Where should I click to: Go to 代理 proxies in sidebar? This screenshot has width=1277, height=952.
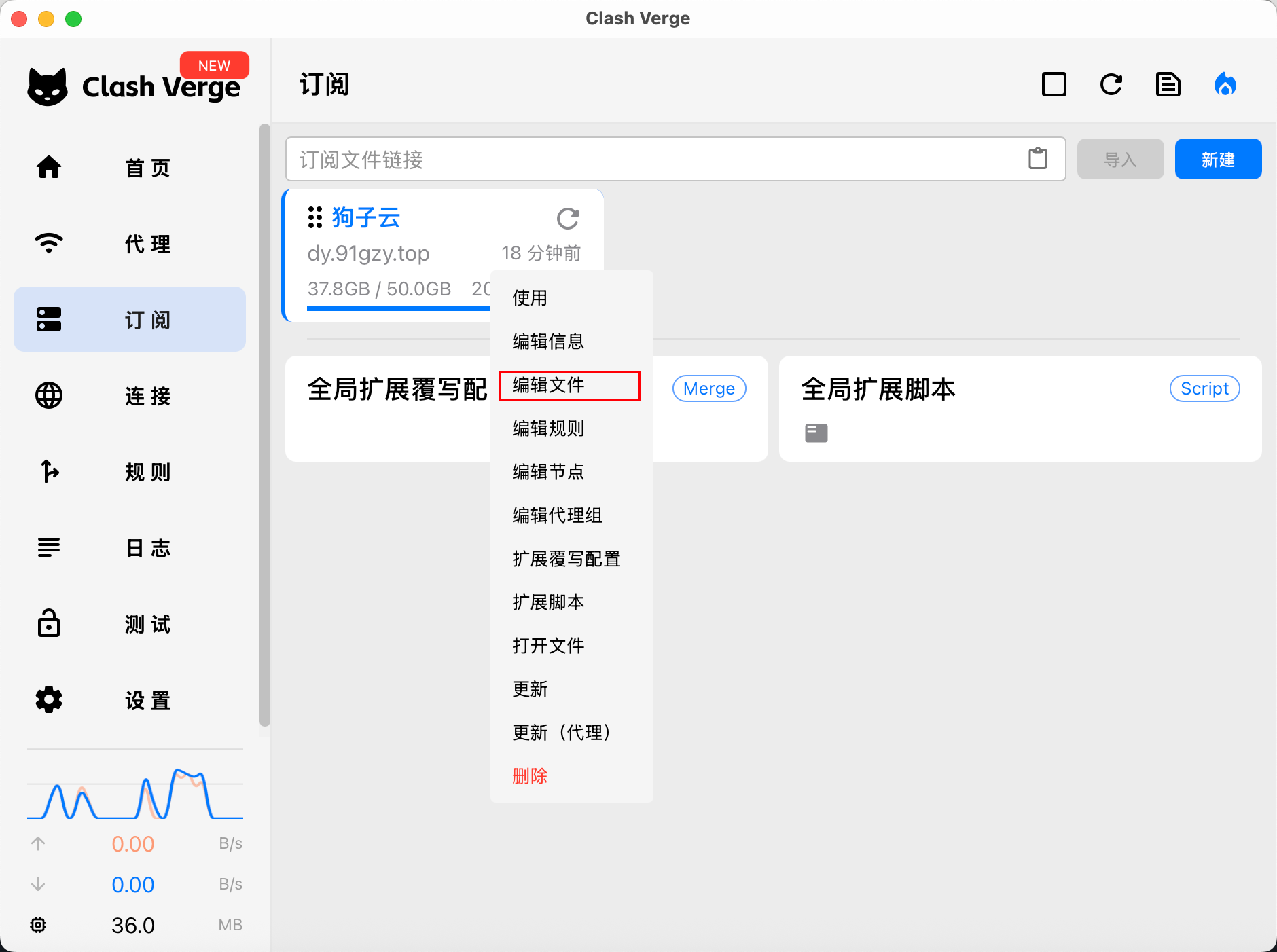[130, 243]
